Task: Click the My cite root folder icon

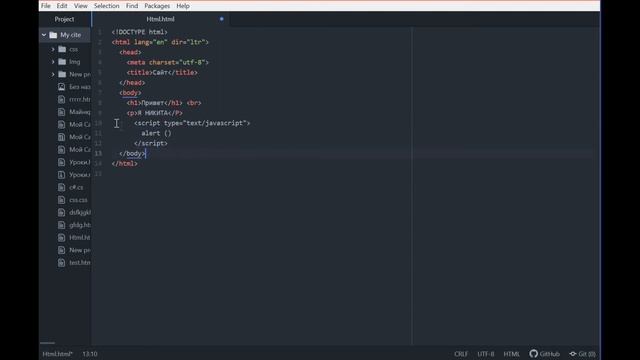Action: coord(53,35)
